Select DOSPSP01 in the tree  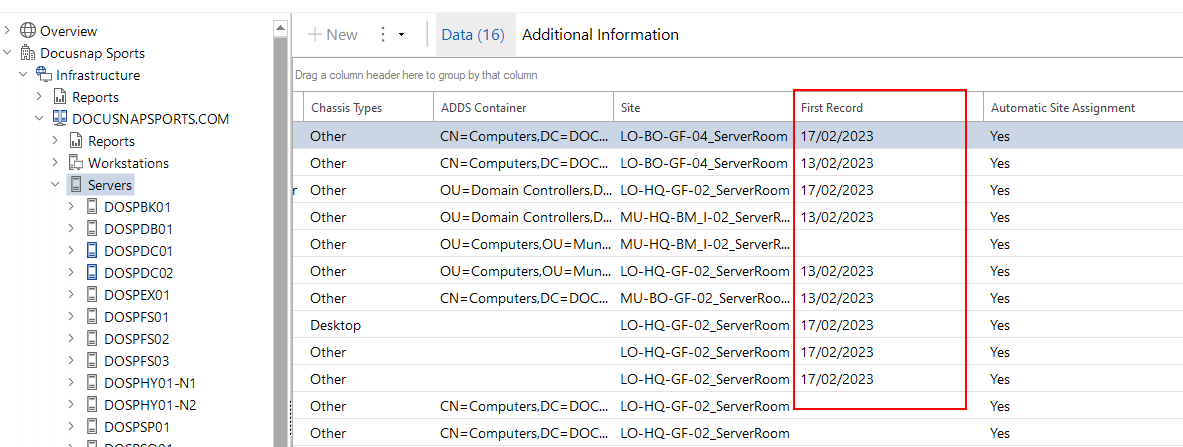pyautogui.click(x=137, y=425)
